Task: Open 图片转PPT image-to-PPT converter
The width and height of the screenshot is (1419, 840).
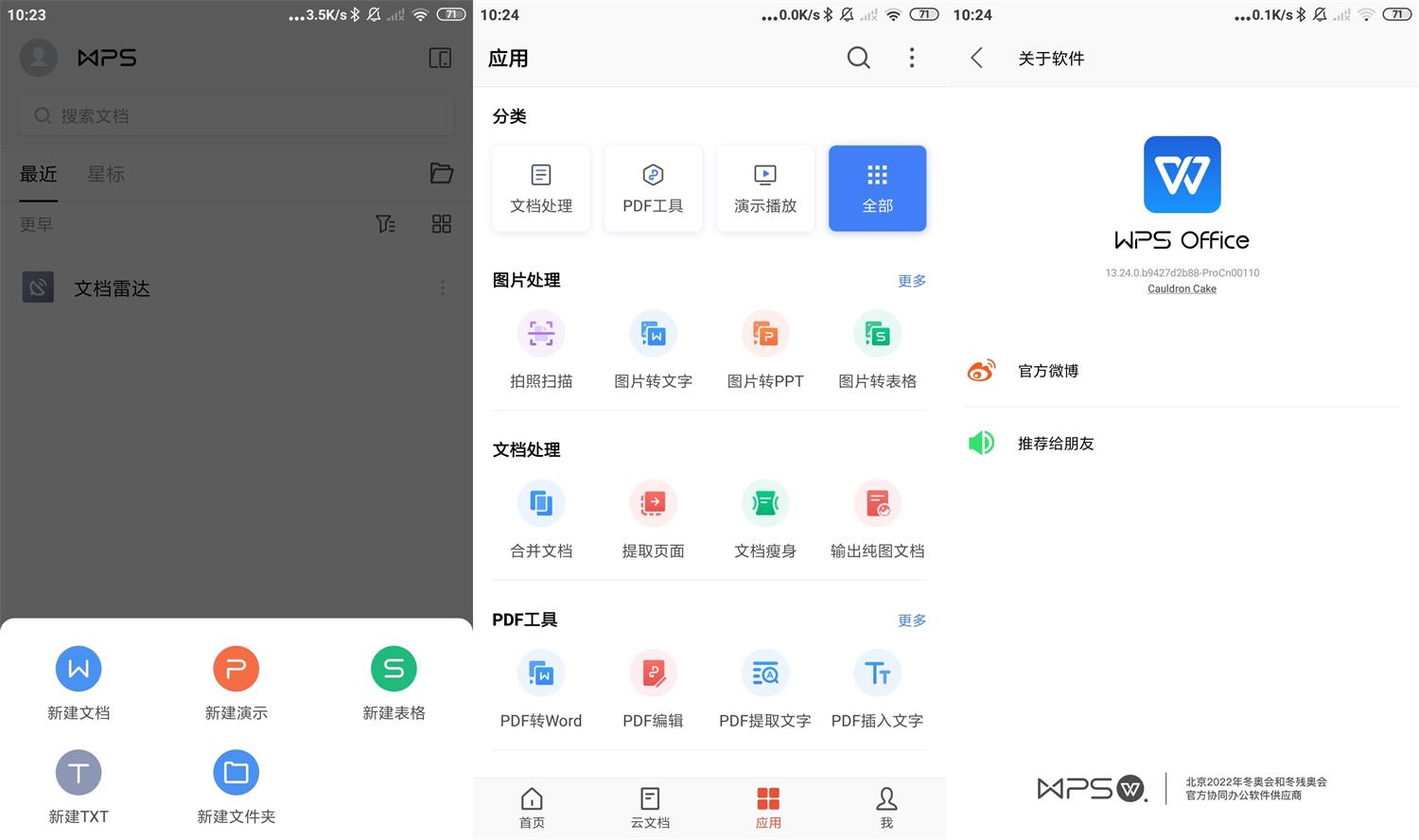Action: pos(764,348)
